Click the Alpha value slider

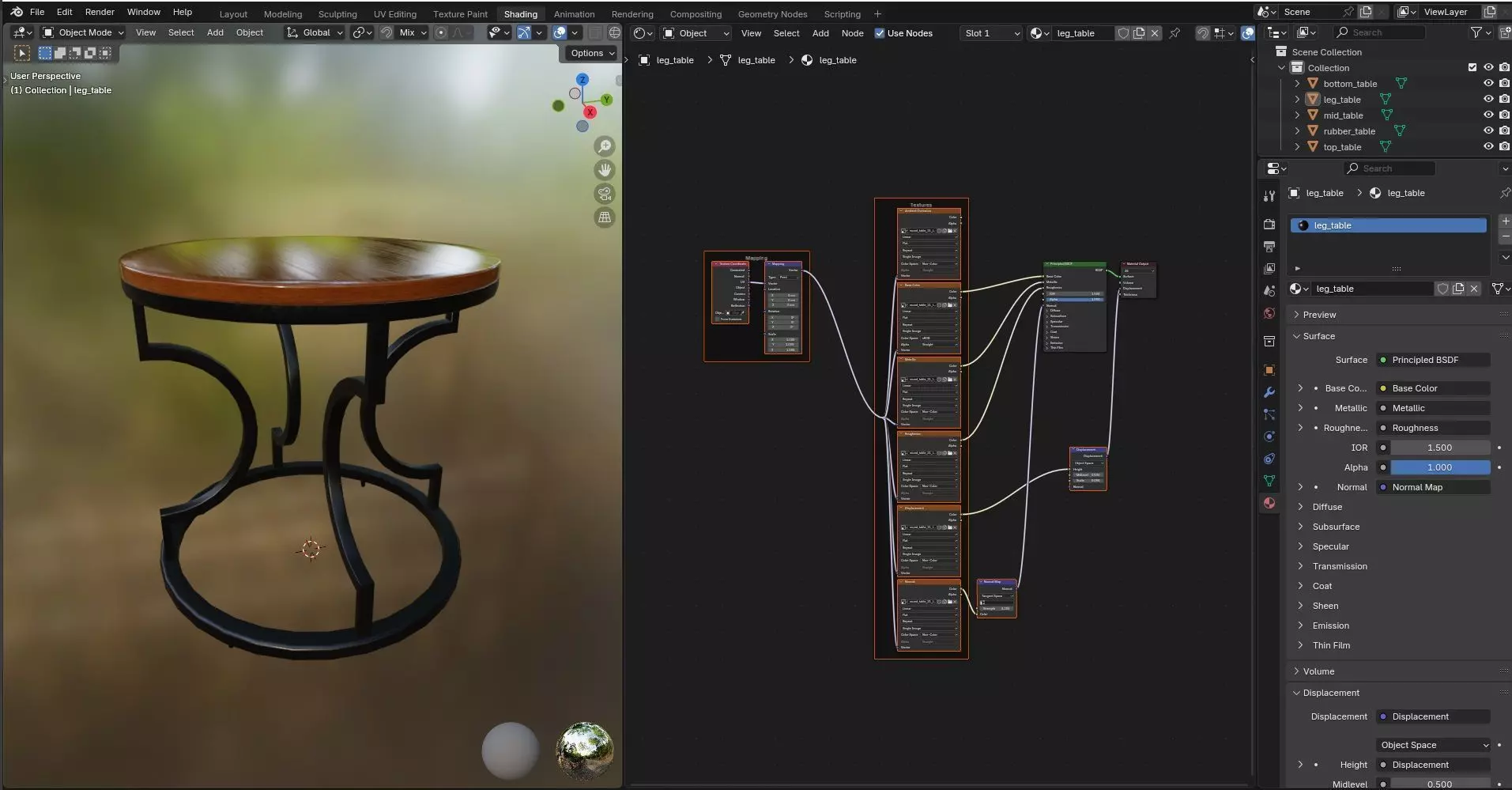(1440, 467)
